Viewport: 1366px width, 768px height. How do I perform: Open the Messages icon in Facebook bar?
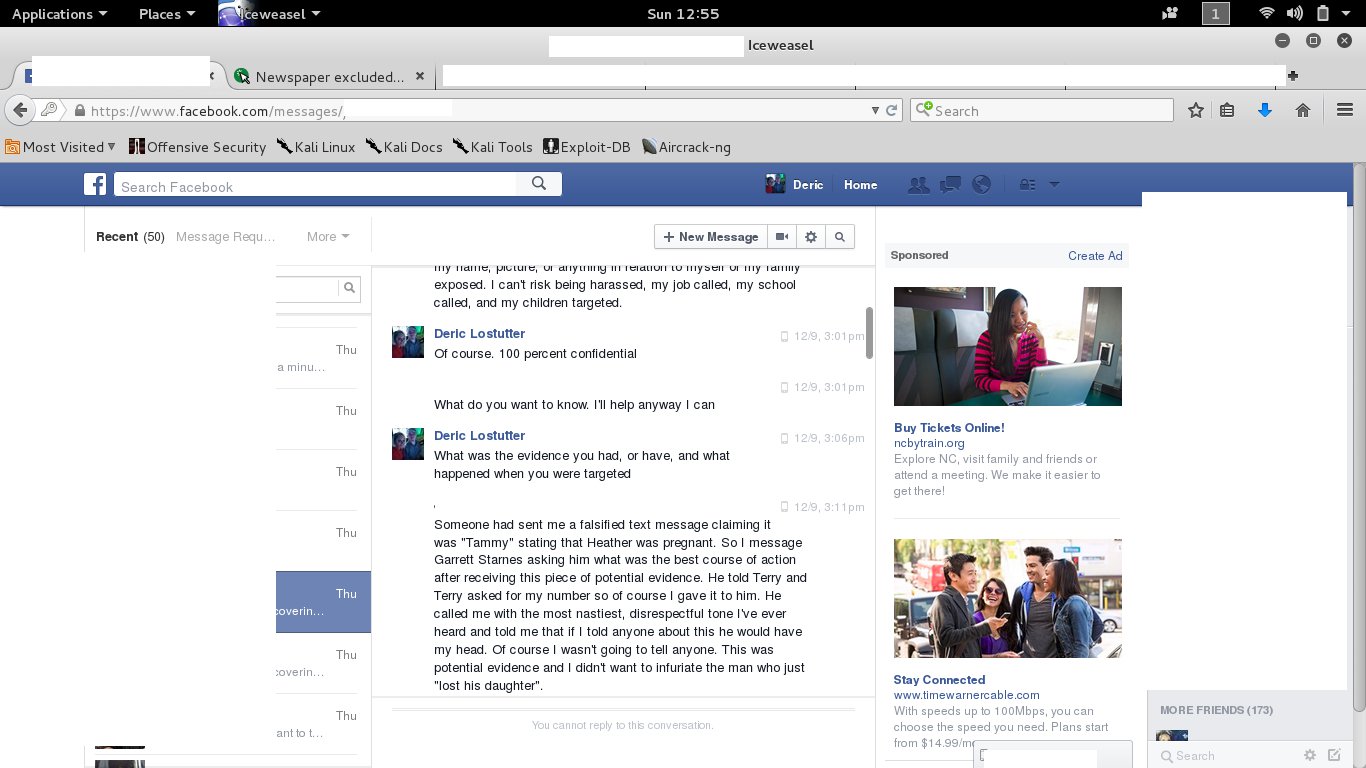[950, 185]
